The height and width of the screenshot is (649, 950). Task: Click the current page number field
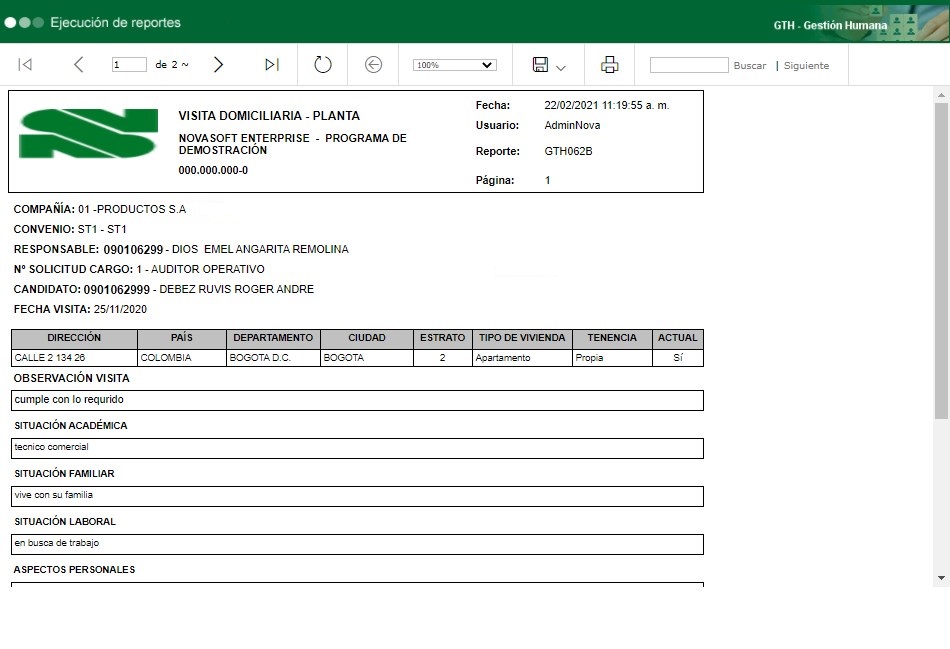(129, 65)
